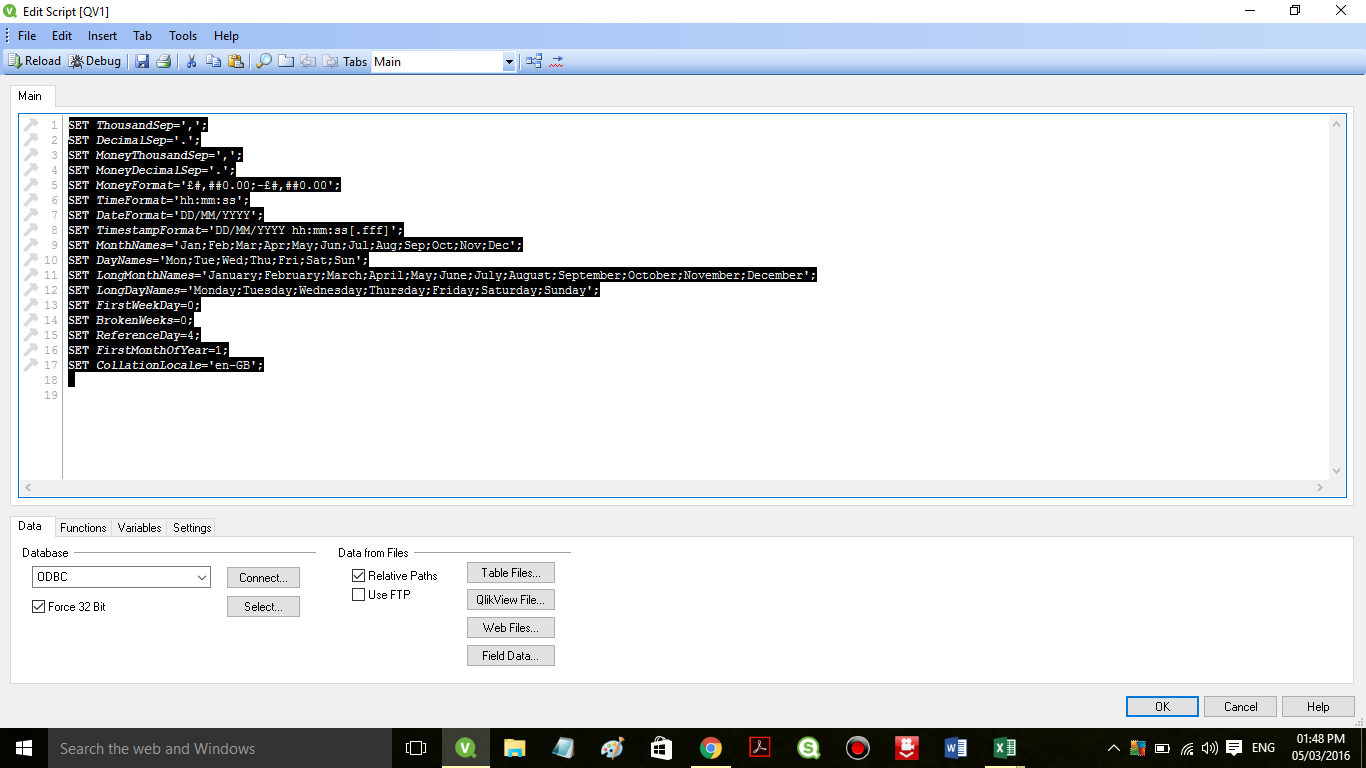Image resolution: width=1366 pixels, height=768 pixels.
Task: Open Microsoft Excel from the taskbar
Action: (1004, 748)
